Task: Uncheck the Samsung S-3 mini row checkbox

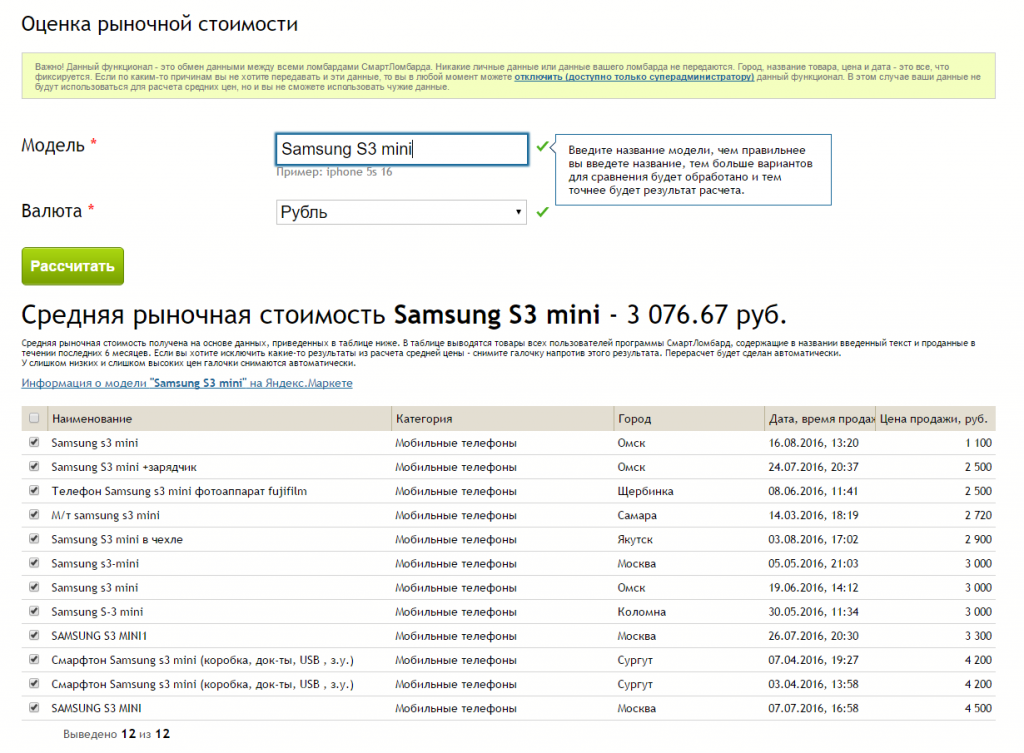Action: (34, 611)
